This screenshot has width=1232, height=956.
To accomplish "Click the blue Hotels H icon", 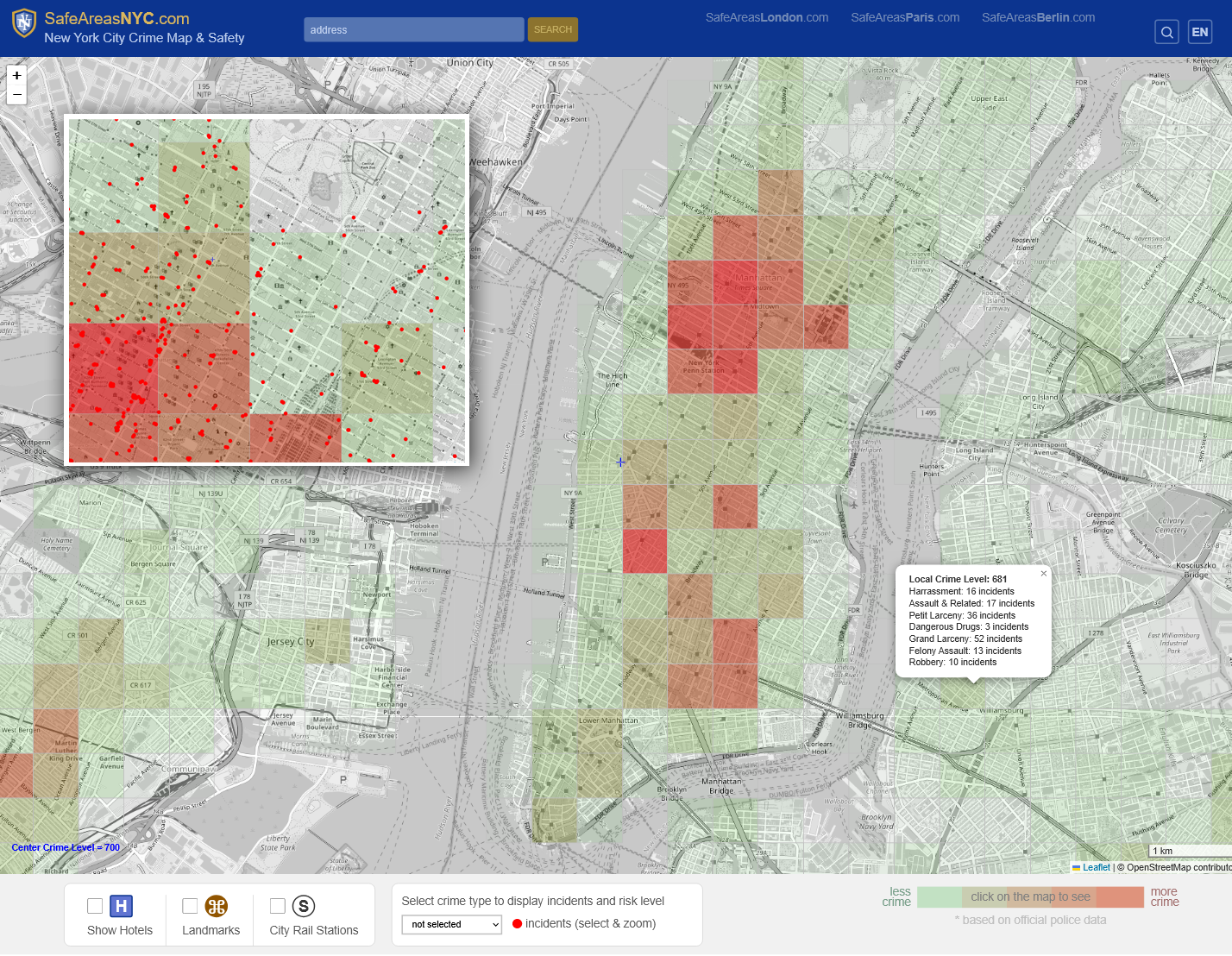I will pos(122,906).
